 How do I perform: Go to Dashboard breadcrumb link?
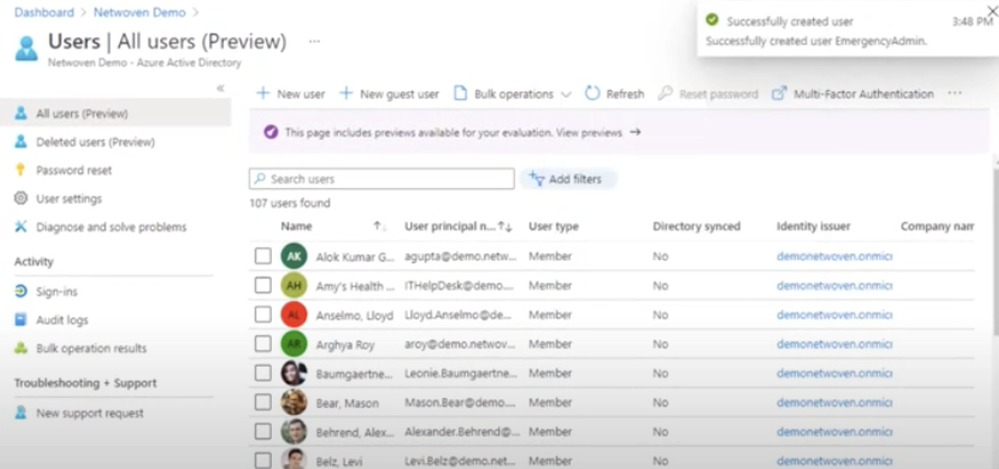44,12
